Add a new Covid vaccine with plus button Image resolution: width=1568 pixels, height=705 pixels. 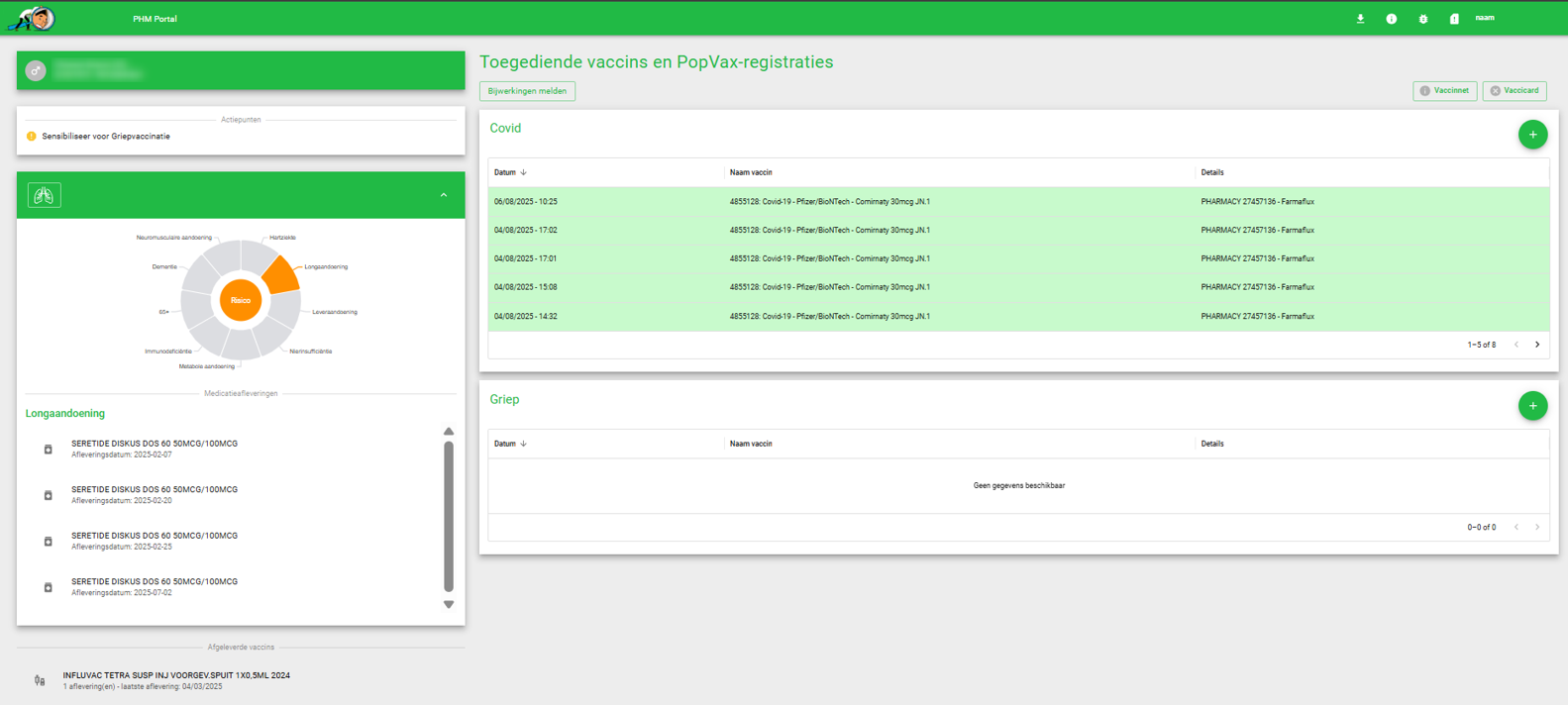pos(1532,135)
